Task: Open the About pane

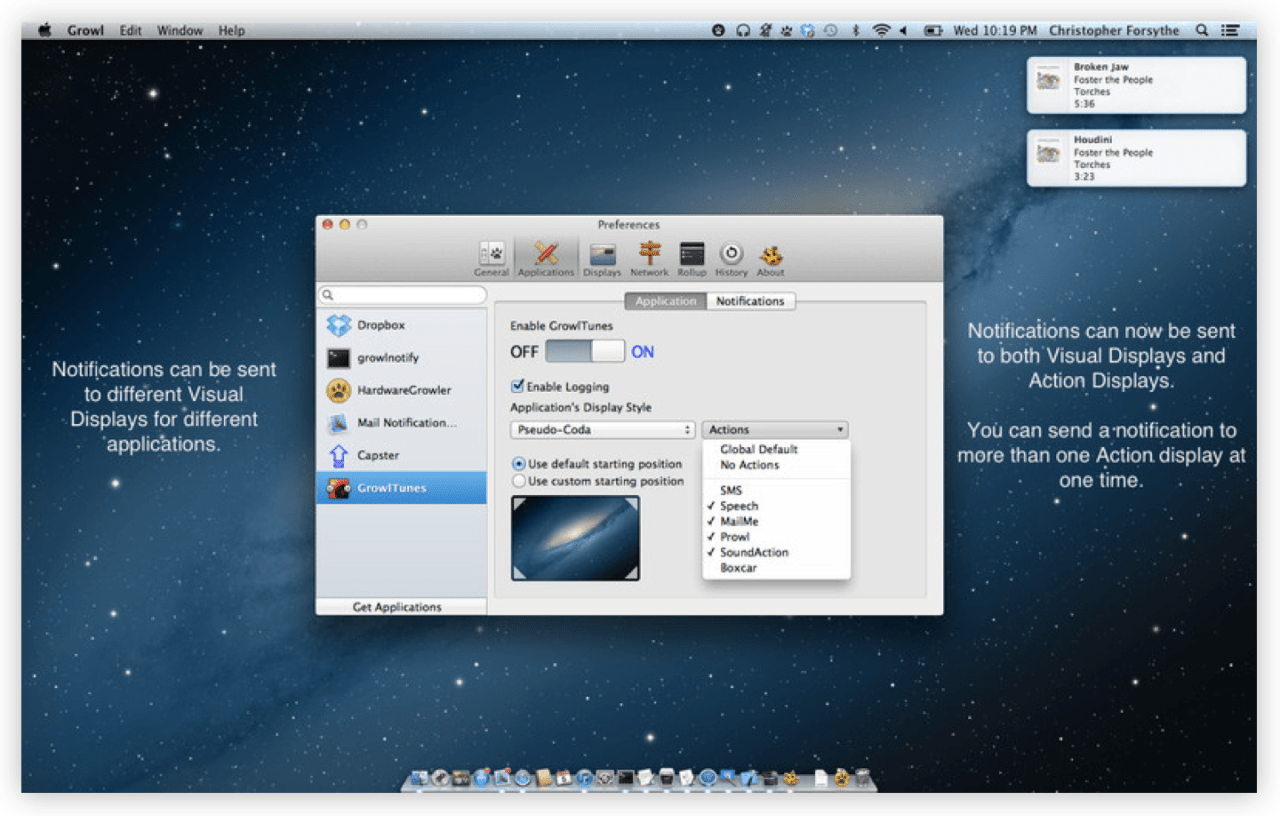Action: 770,259
